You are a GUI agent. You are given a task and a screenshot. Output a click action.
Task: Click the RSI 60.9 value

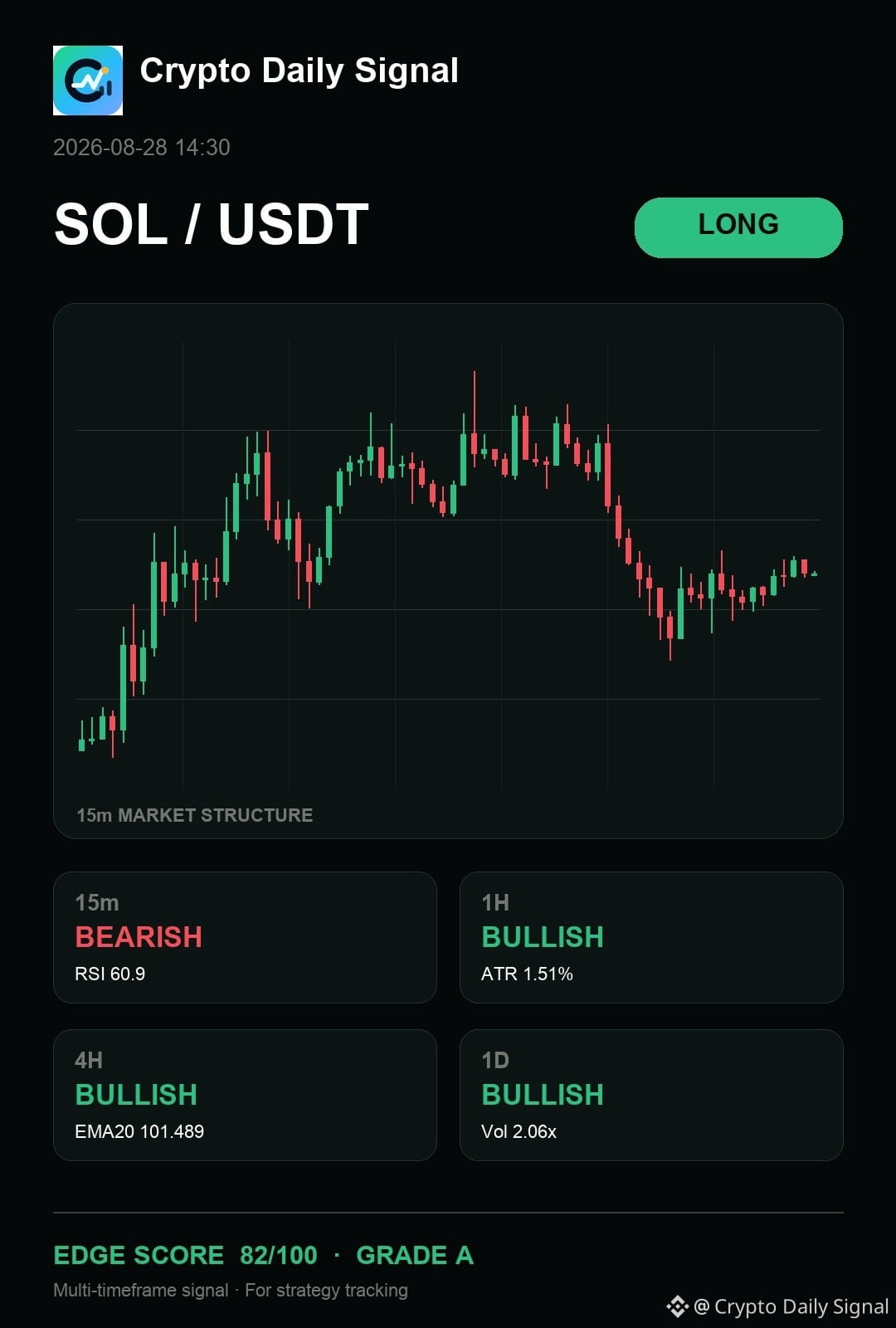click(x=110, y=974)
